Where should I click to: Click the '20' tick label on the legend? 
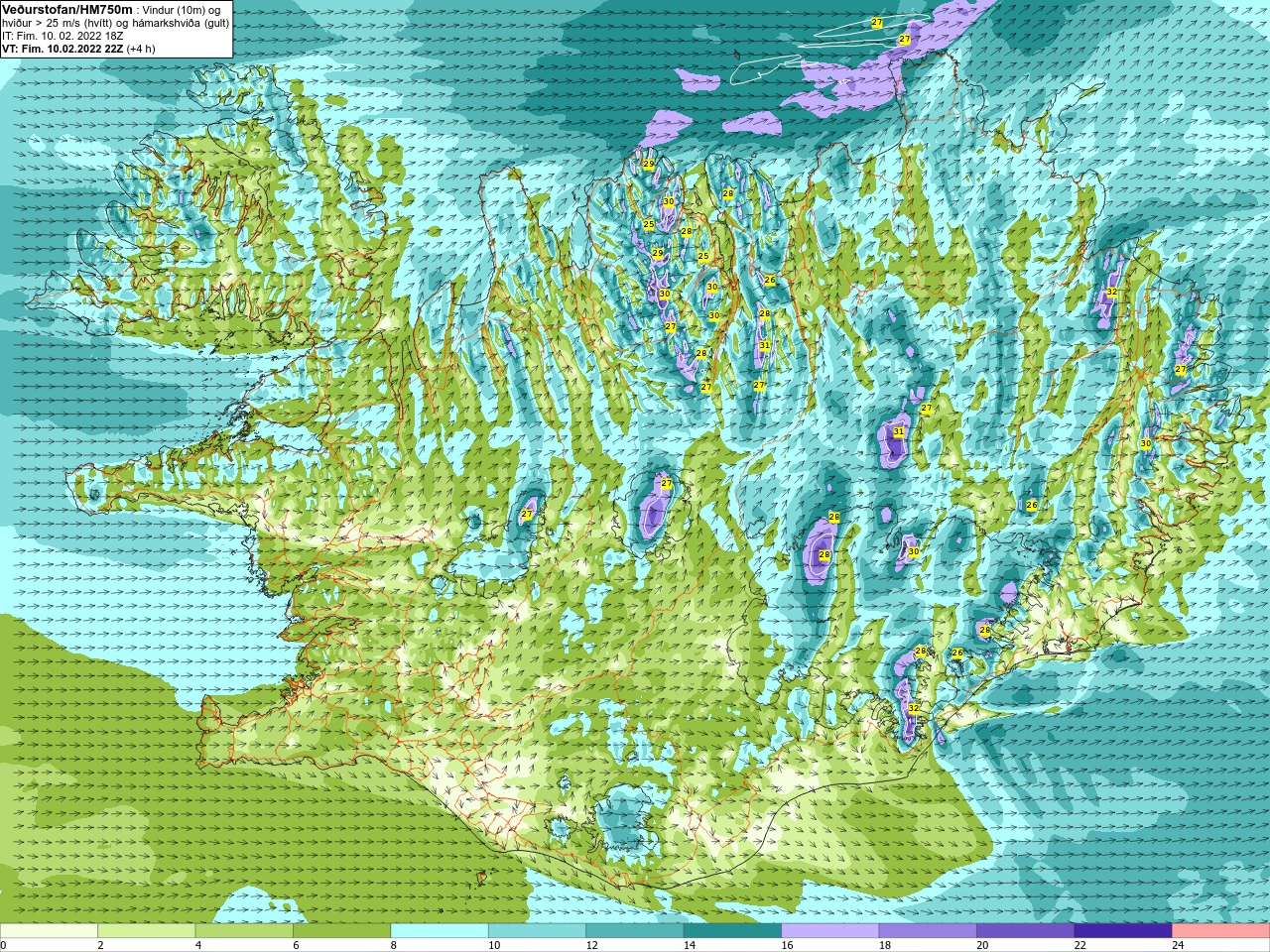(x=982, y=945)
